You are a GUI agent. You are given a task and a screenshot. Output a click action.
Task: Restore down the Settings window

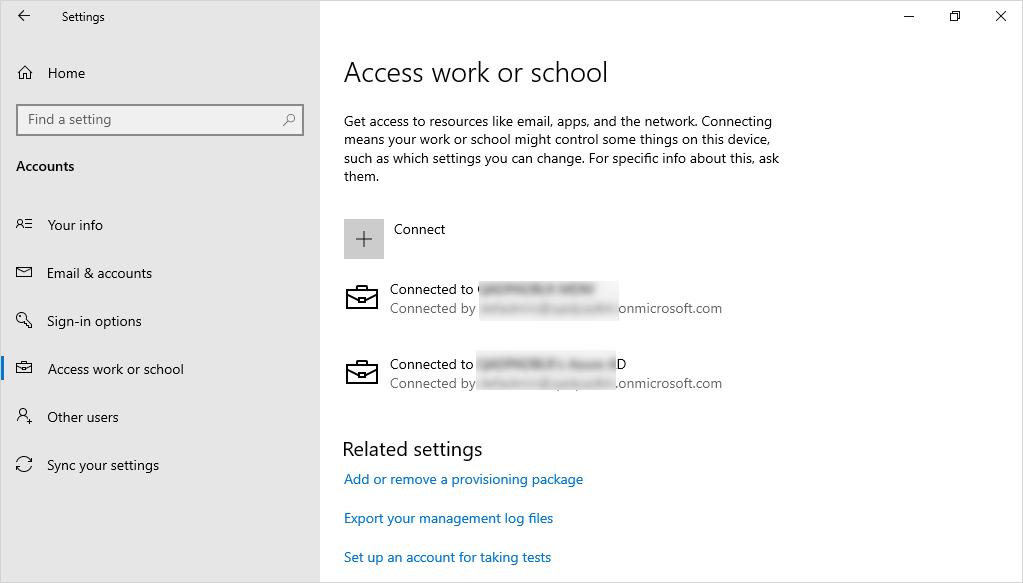(955, 16)
